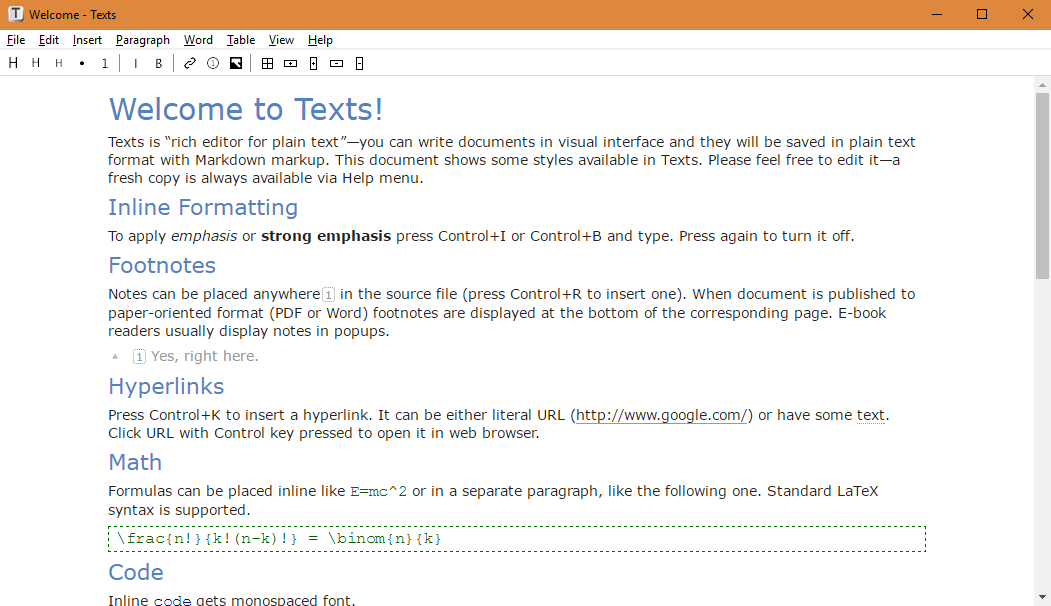Open the Paragraph menu

142,40
